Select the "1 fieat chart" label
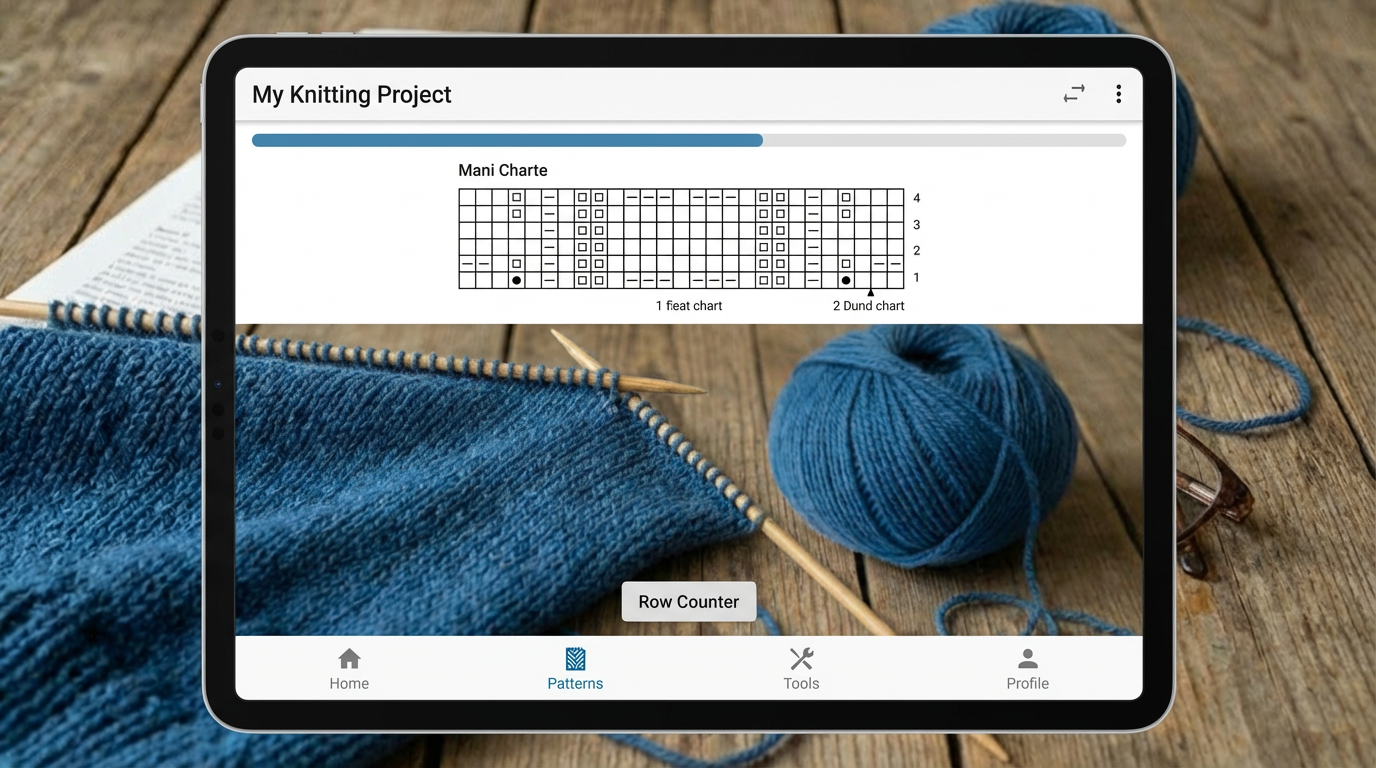Image resolution: width=1376 pixels, height=768 pixels. coord(689,306)
